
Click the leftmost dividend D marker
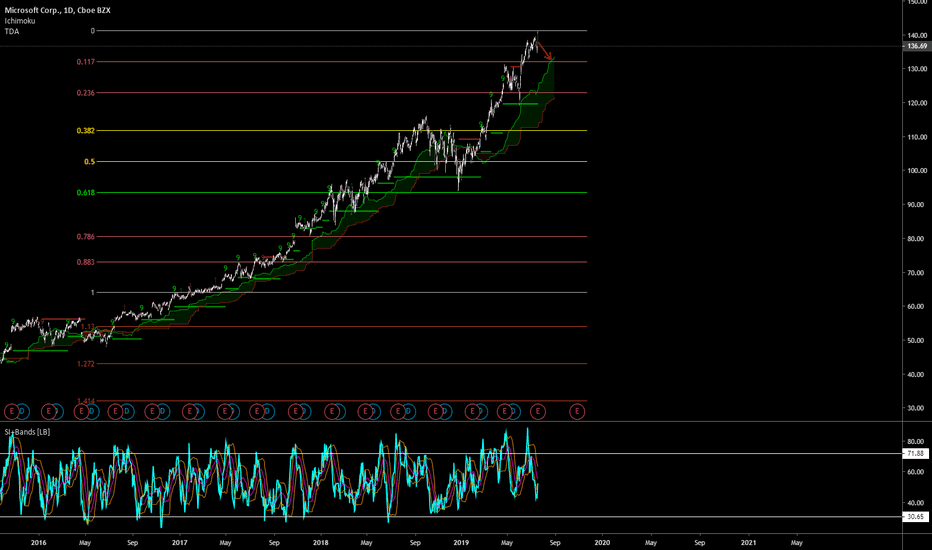click(x=23, y=411)
